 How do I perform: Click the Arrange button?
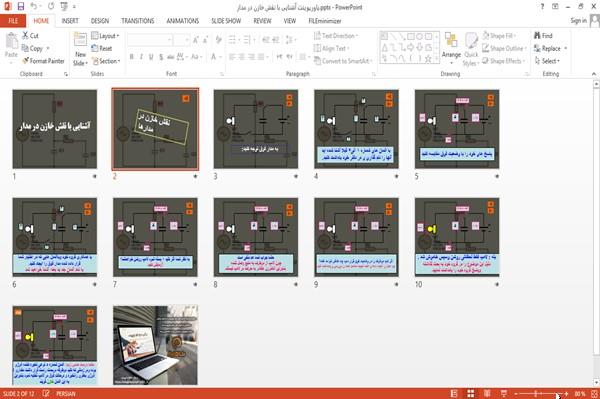click(451, 48)
